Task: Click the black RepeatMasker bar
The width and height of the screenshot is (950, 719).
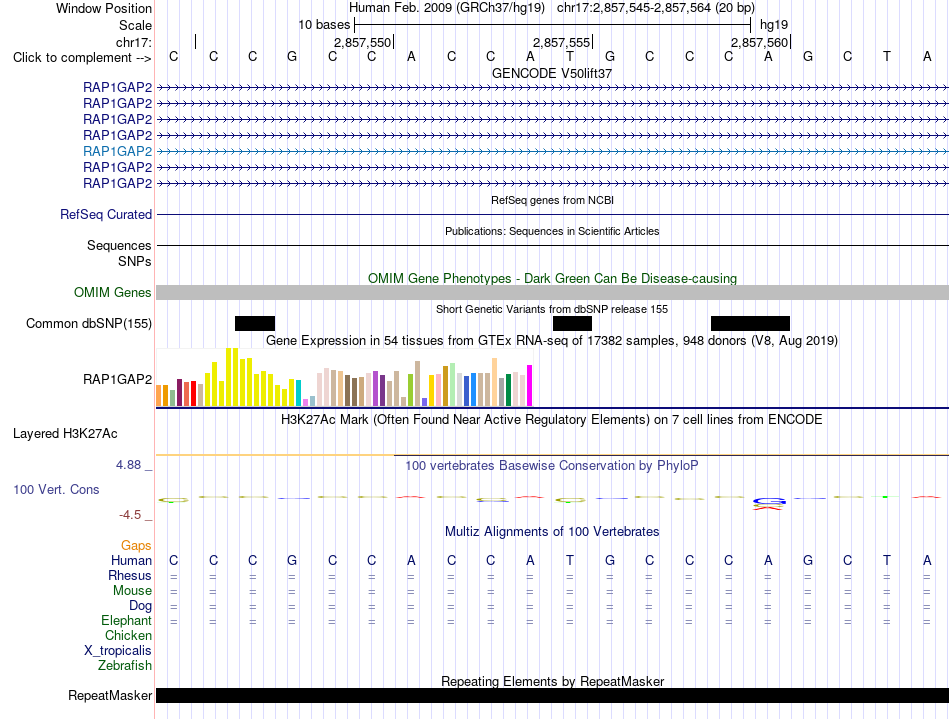Action: 552,695
